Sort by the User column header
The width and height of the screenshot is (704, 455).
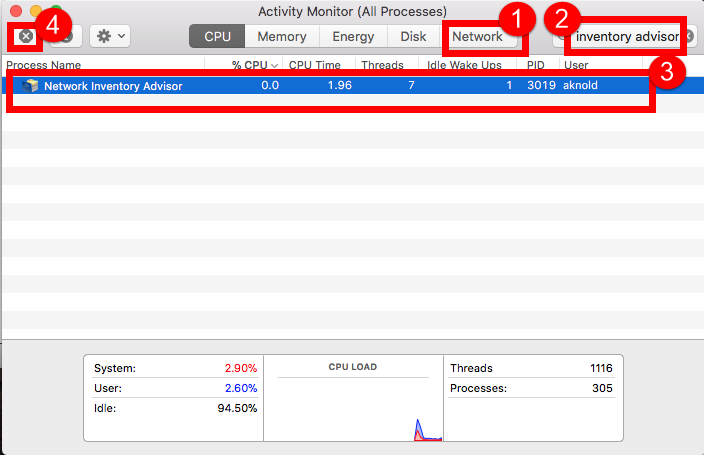576,65
